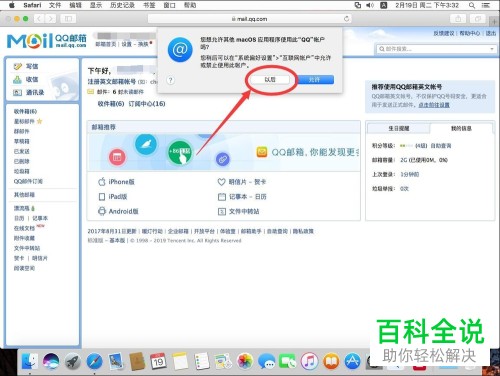Image resolution: width=500 pixels, height=376 pixels.
Task: Open 草稿箱 drafts folder
Action: tap(22, 141)
